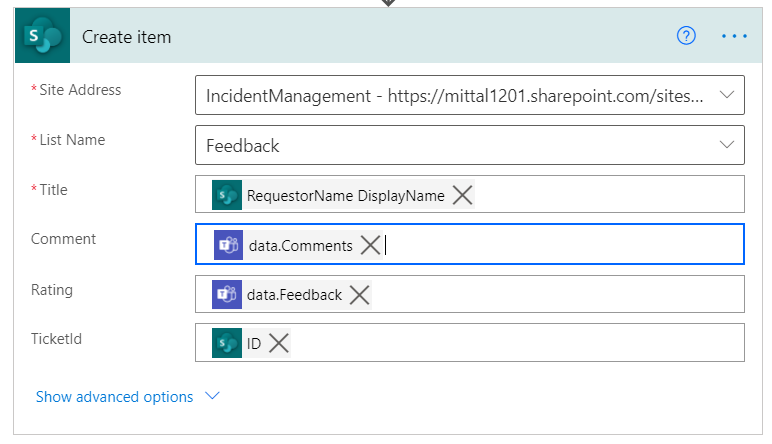772x444 pixels.
Task: Click the SharePoint icon on RequestorName token
Action: pos(227,196)
